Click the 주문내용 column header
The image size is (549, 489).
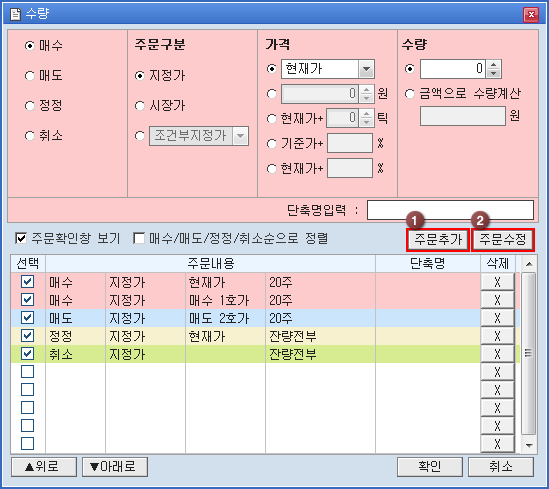[x=210, y=264]
